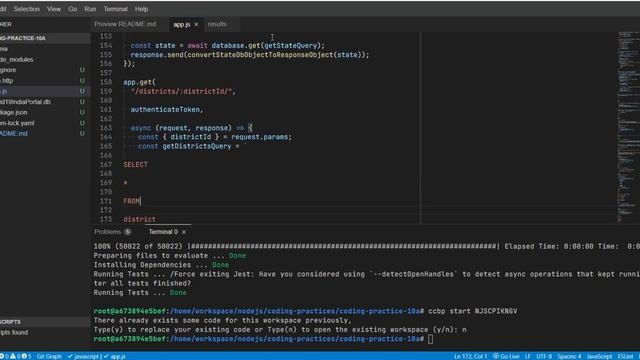Click the 'ccbp start NJSCPIKNGV' command text
The image size is (640, 360).
(x=473, y=311)
